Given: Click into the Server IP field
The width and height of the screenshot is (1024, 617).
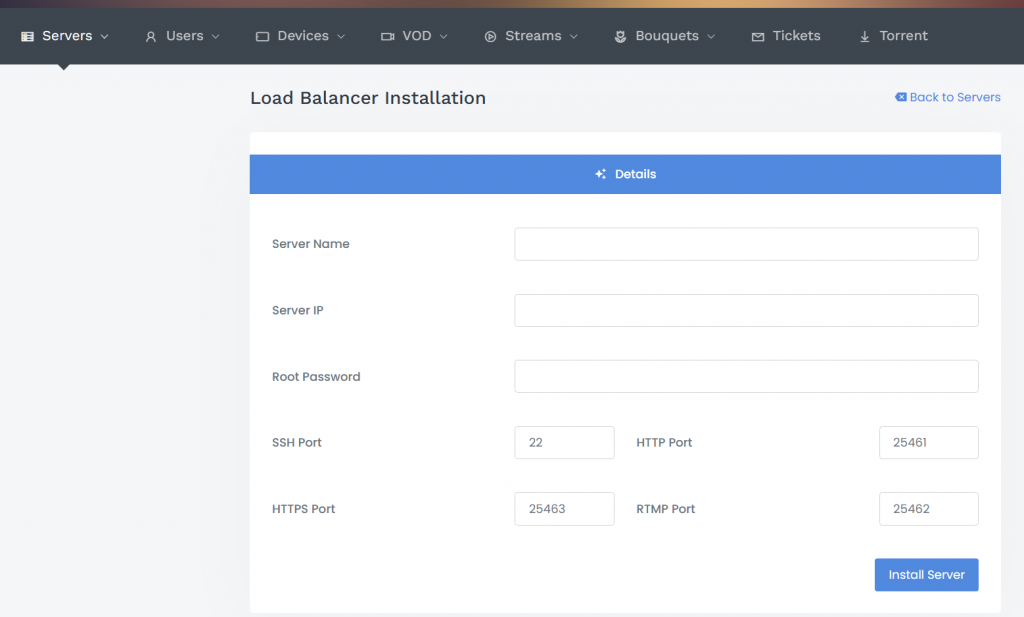Looking at the screenshot, I should coord(746,310).
